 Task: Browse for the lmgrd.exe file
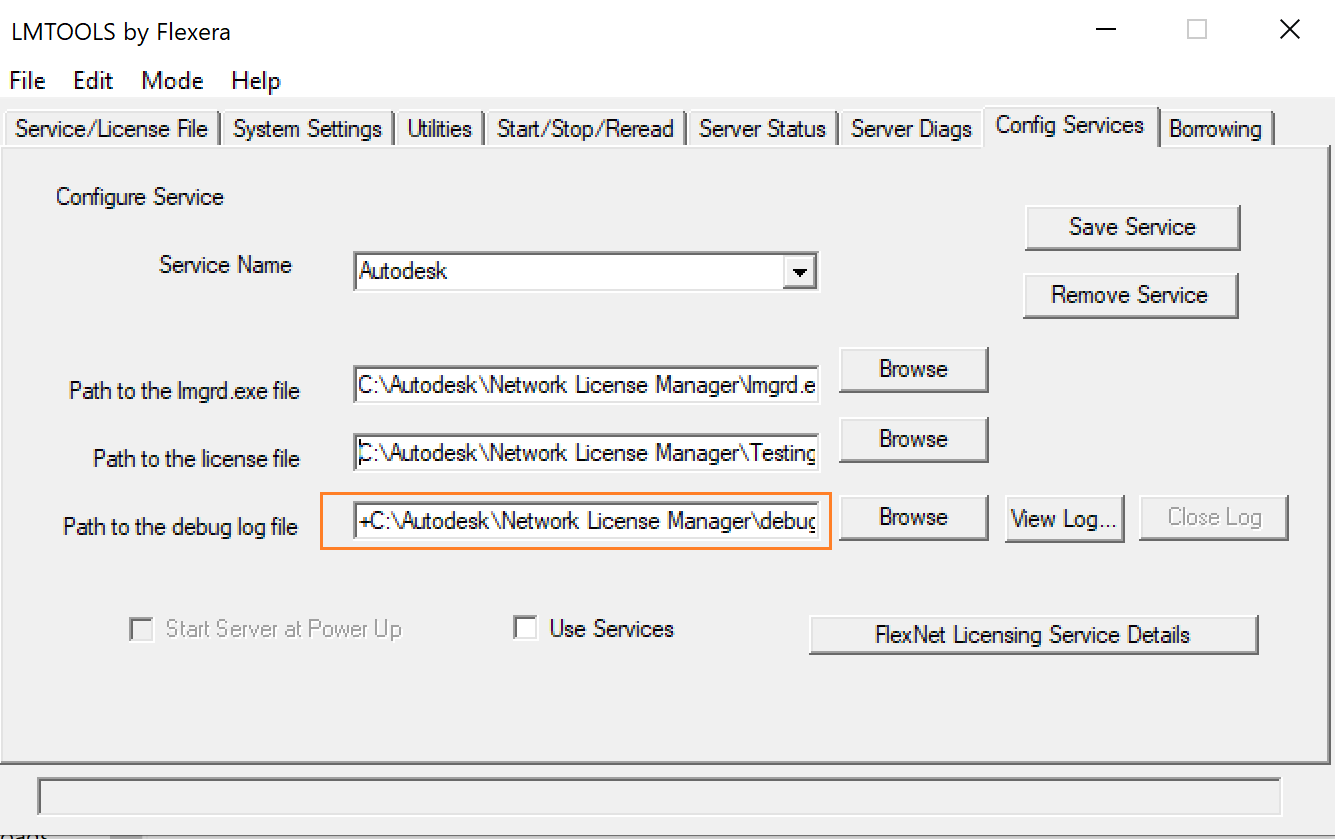[x=913, y=369]
